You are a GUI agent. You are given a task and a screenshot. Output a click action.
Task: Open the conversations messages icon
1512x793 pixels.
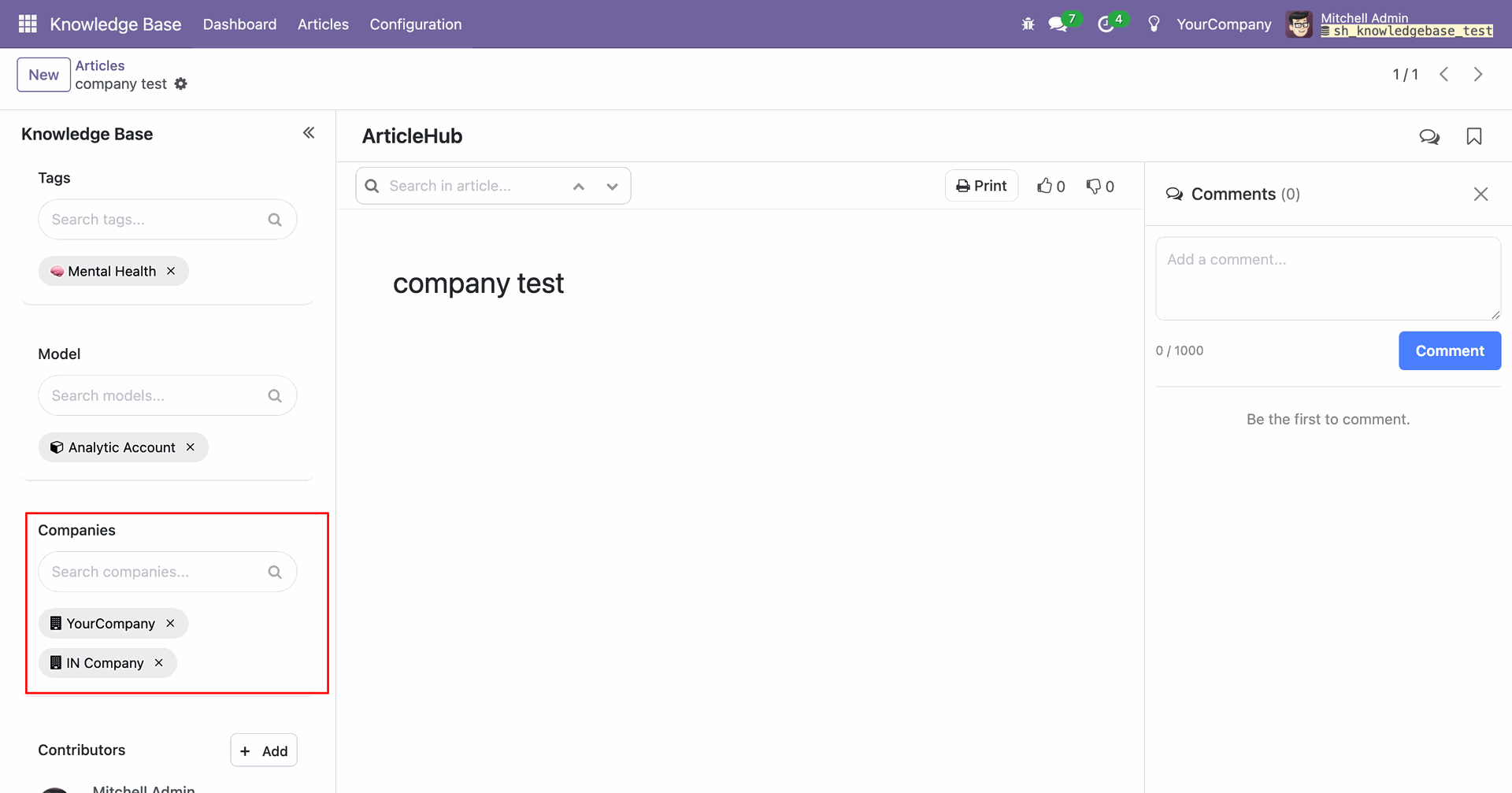[x=1058, y=24]
